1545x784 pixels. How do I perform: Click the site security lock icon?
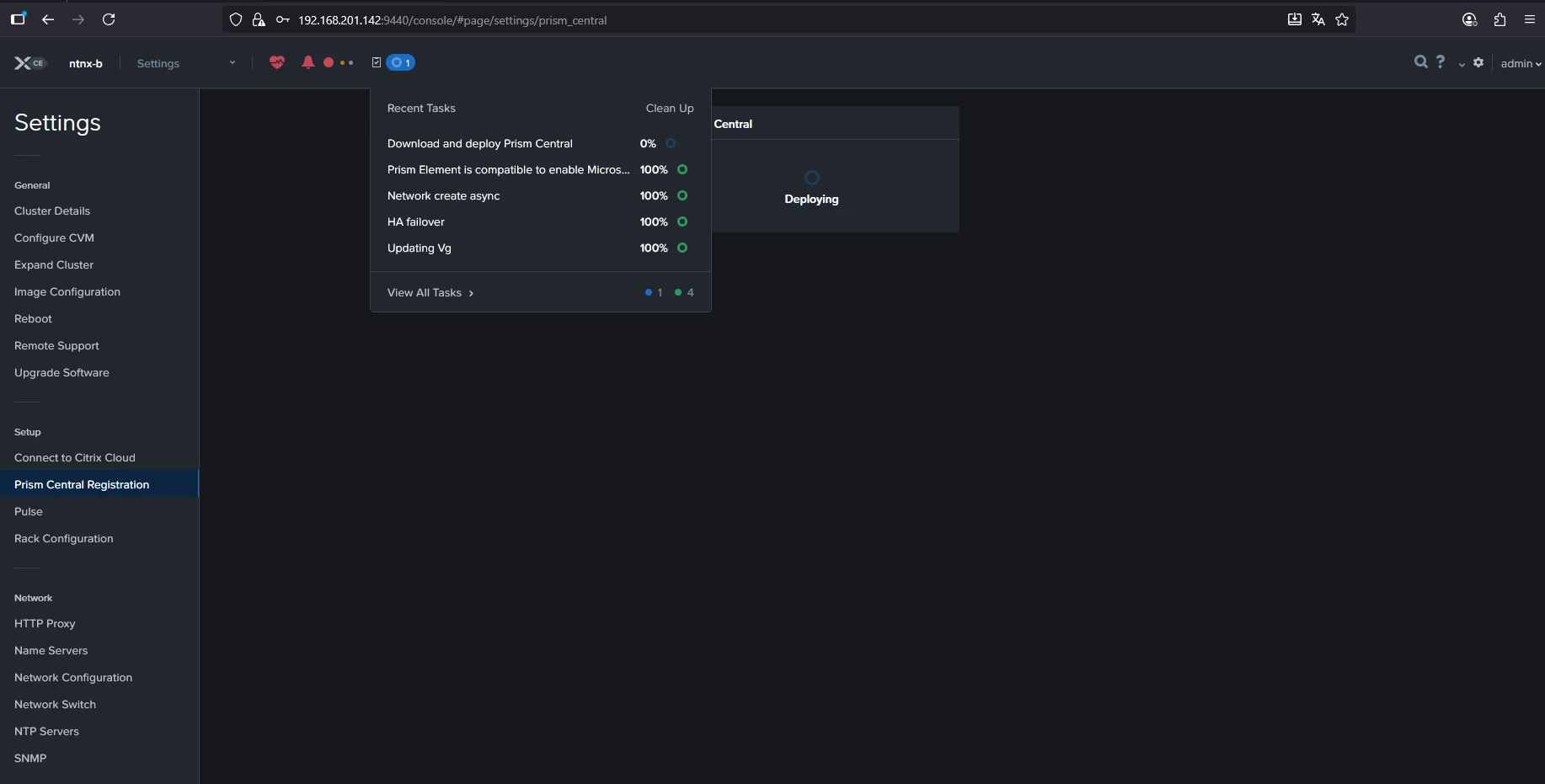pyautogui.click(x=259, y=19)
